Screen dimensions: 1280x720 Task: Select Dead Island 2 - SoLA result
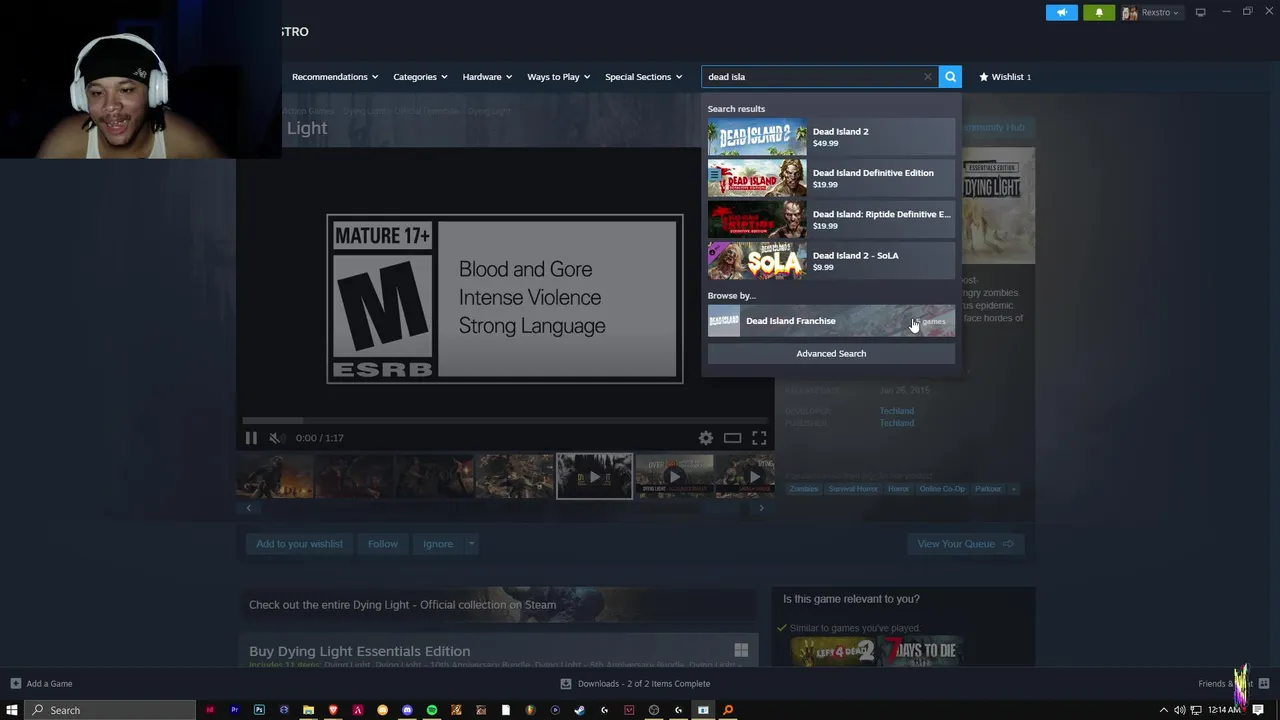(x=831, y=260)
